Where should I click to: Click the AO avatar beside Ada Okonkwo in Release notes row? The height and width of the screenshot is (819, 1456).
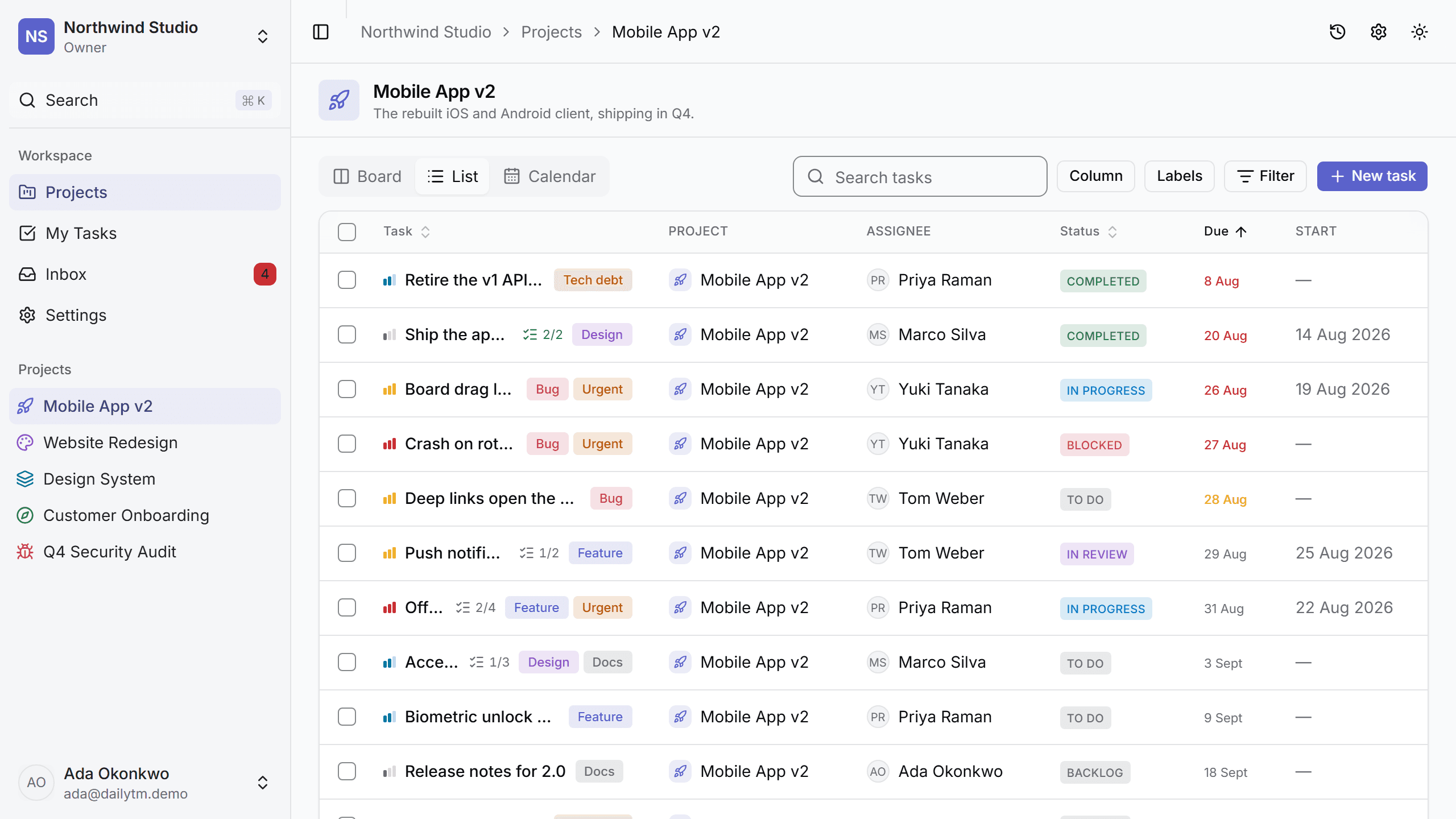(878, 771)
